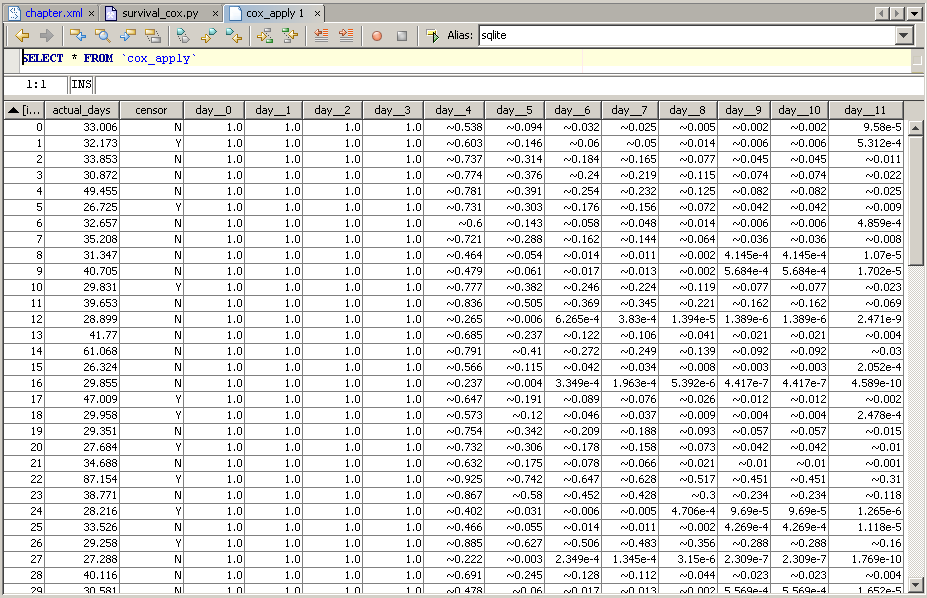This screenshot has width=927, height=598.
Task: Sort by the day__4 column header
Action: [x=453, y=110]
